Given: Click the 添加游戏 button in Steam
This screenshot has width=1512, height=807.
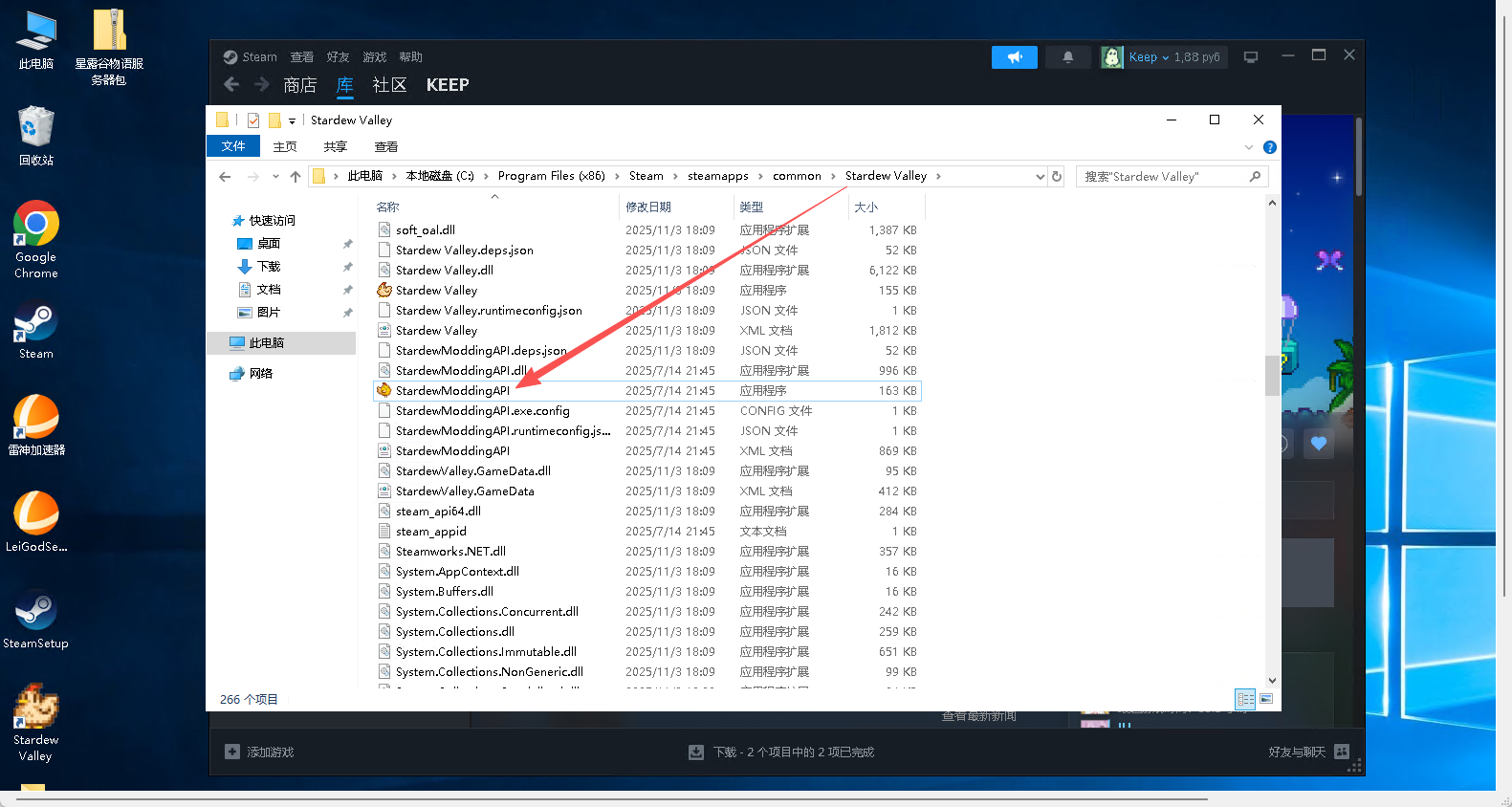Looking at the screenshot, I should tap(259, 752).
